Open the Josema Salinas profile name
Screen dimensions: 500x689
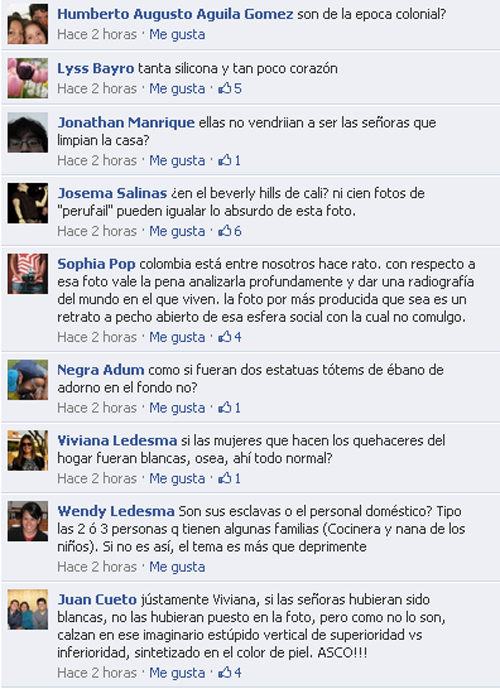pos(112,193)
